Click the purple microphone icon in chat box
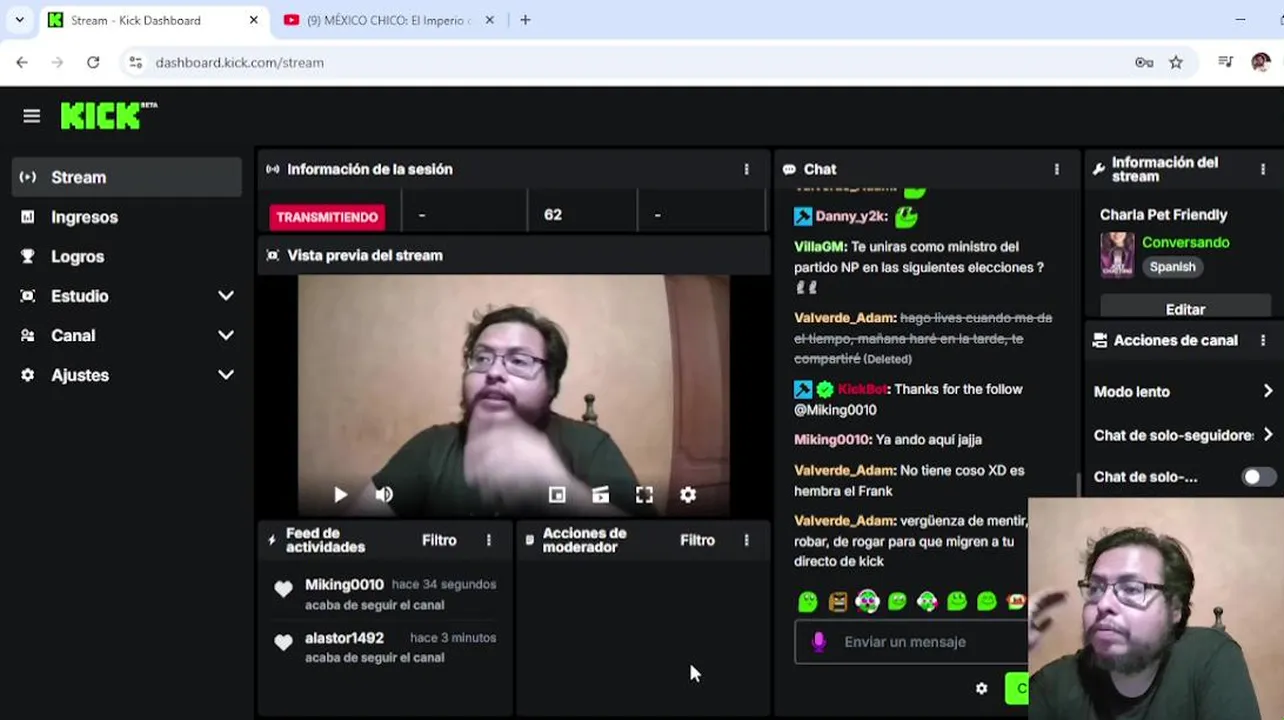Screen dimensions: 1284x720 (818, 642)
